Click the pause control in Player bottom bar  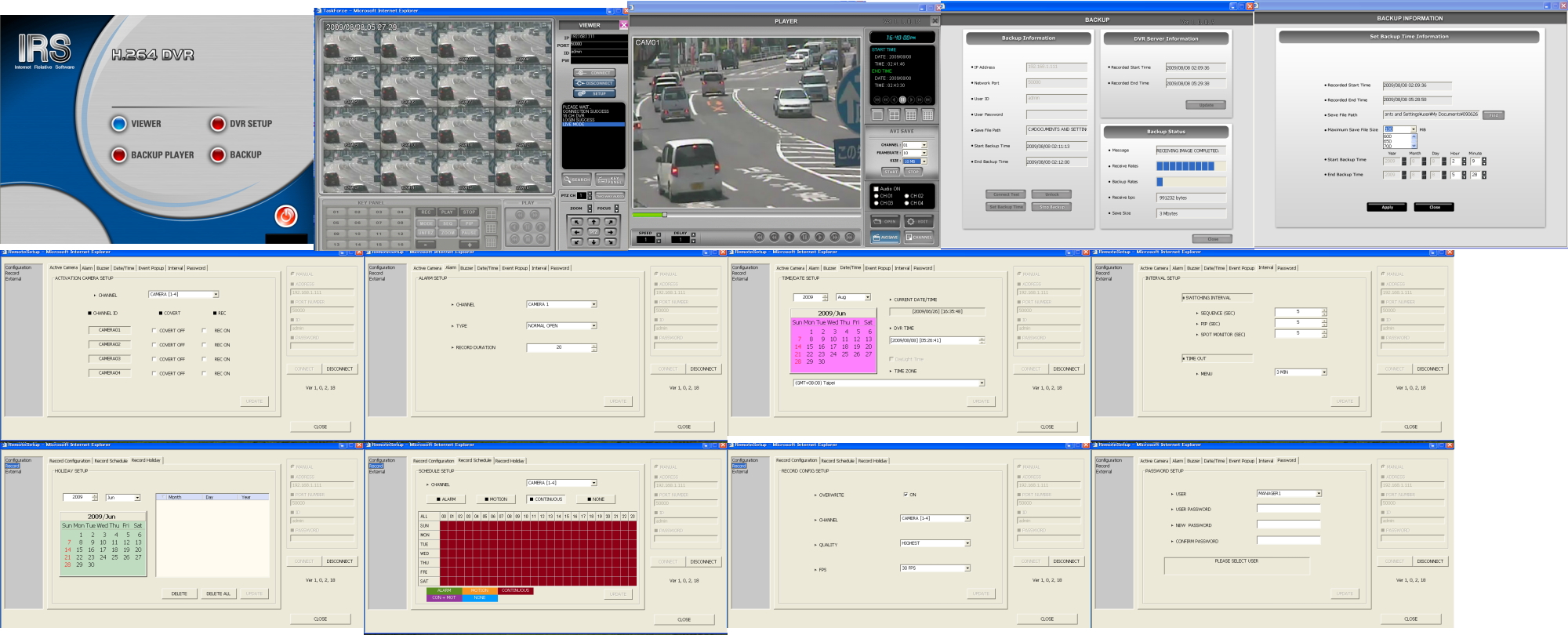click(804, 237)
